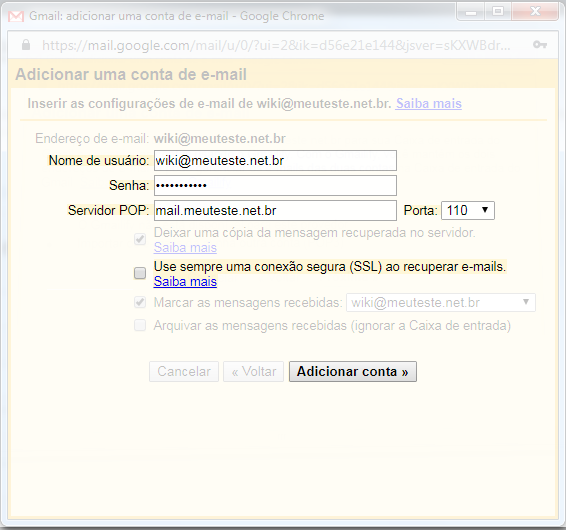
Task: Open Saiba mais link under server copy option
Action: 185,248
